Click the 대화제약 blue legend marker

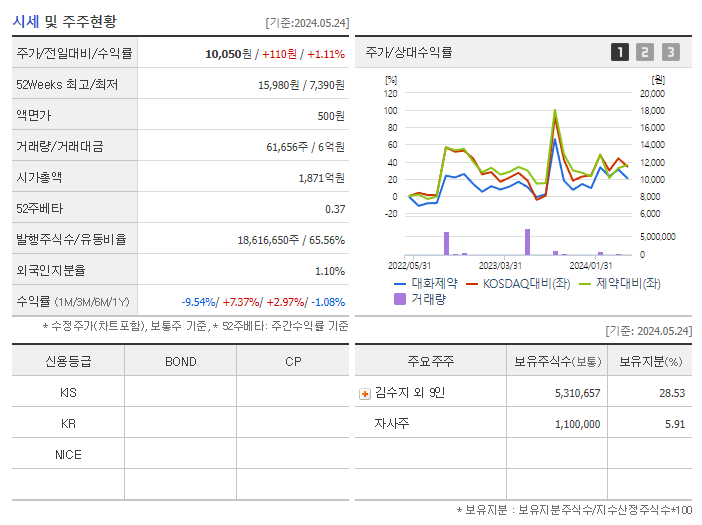tap(399, 284)
